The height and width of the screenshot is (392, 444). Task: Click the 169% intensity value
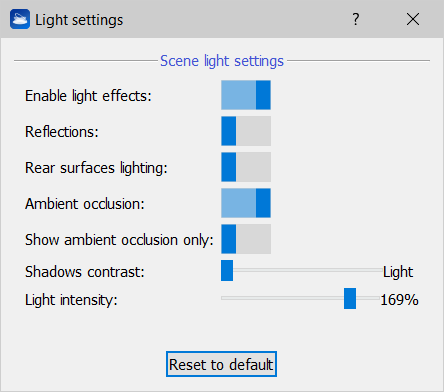pos(399,300)
